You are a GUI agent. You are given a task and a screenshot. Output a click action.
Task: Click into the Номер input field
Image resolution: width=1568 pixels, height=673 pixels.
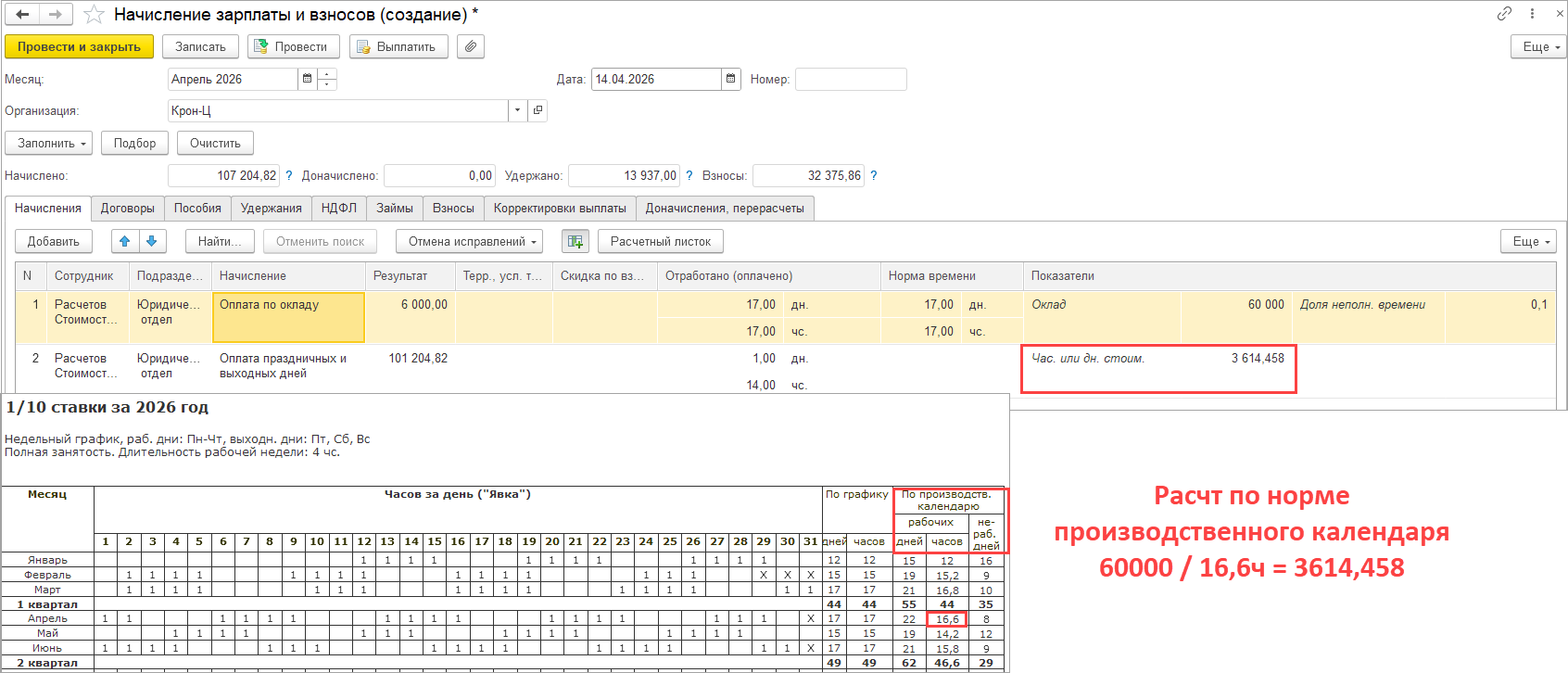[850, 80]
